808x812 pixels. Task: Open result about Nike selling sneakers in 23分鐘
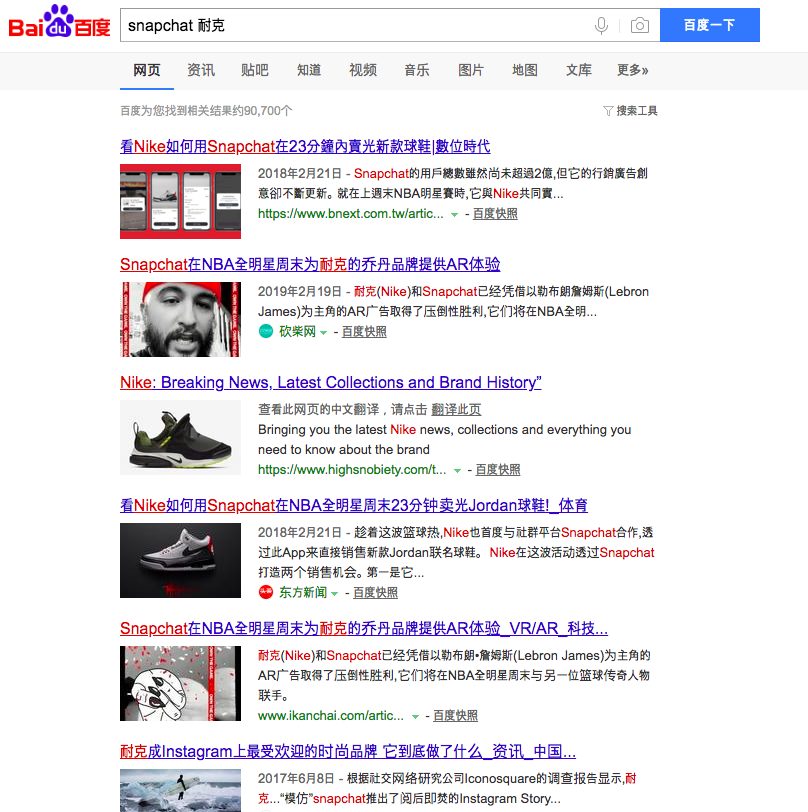(x=305, y=147)
